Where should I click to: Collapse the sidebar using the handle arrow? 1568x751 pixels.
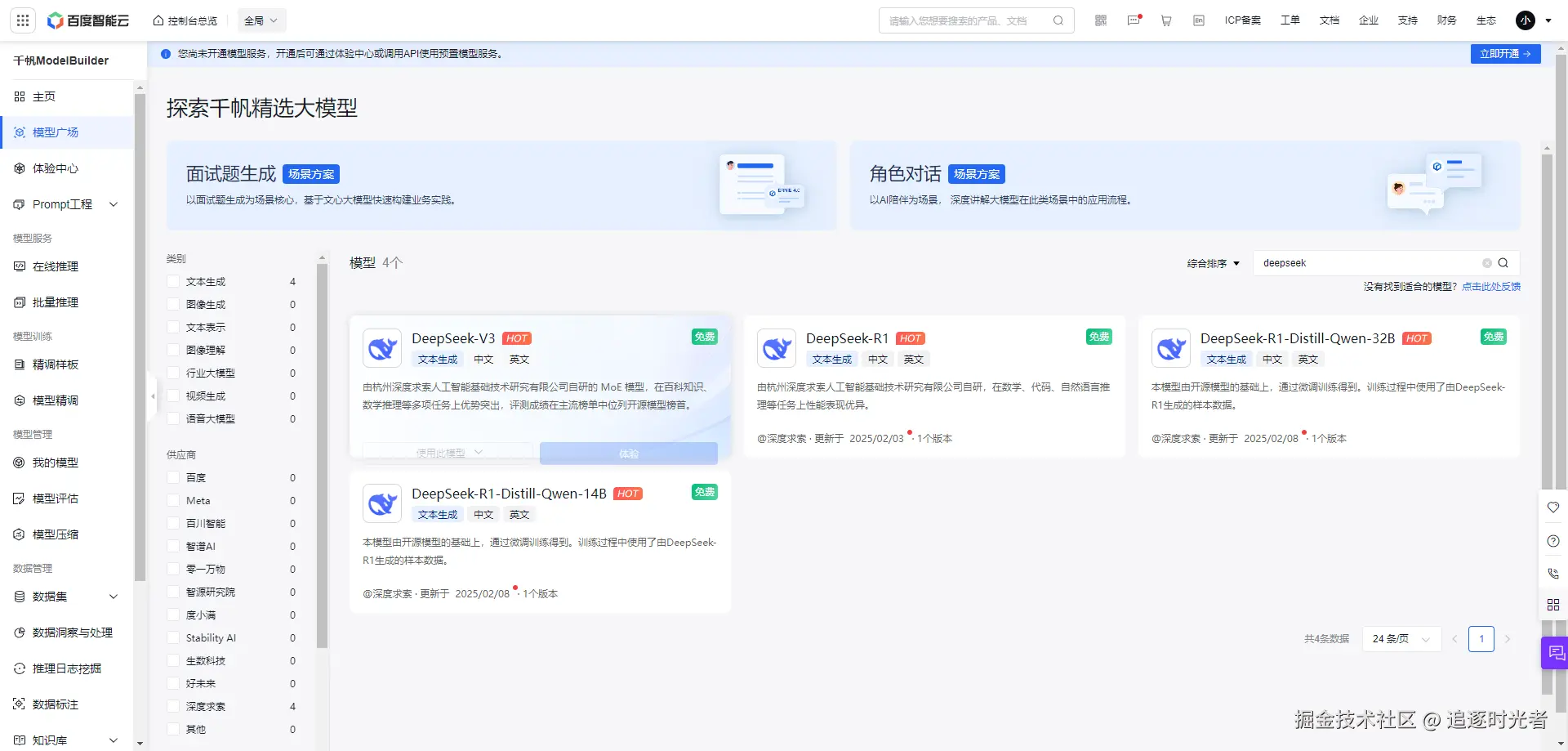click(x=152, y=396)
